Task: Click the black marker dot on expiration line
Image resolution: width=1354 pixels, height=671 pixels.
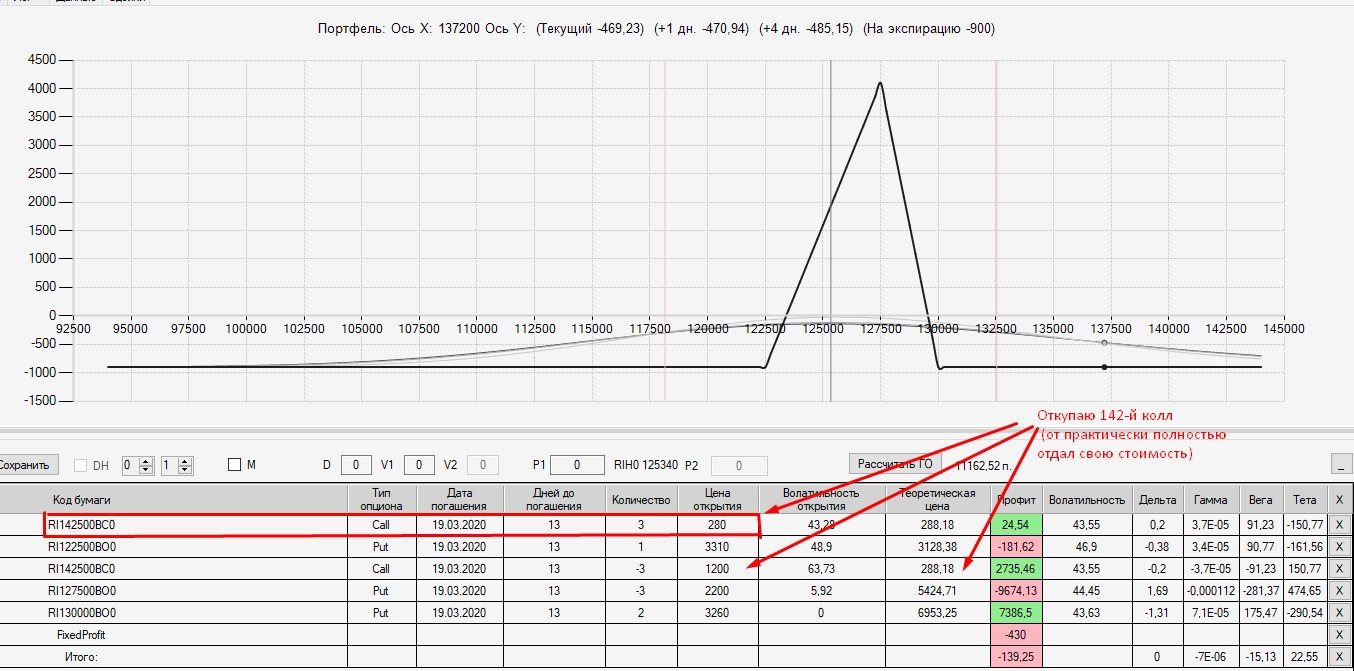Action: pyautogui.click(x=1104, y=367)
